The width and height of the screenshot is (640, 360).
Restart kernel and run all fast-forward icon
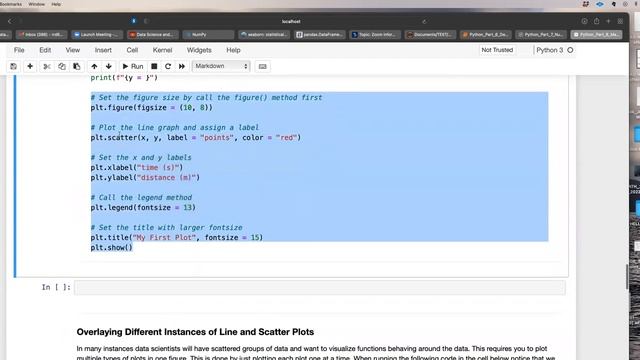182,66
